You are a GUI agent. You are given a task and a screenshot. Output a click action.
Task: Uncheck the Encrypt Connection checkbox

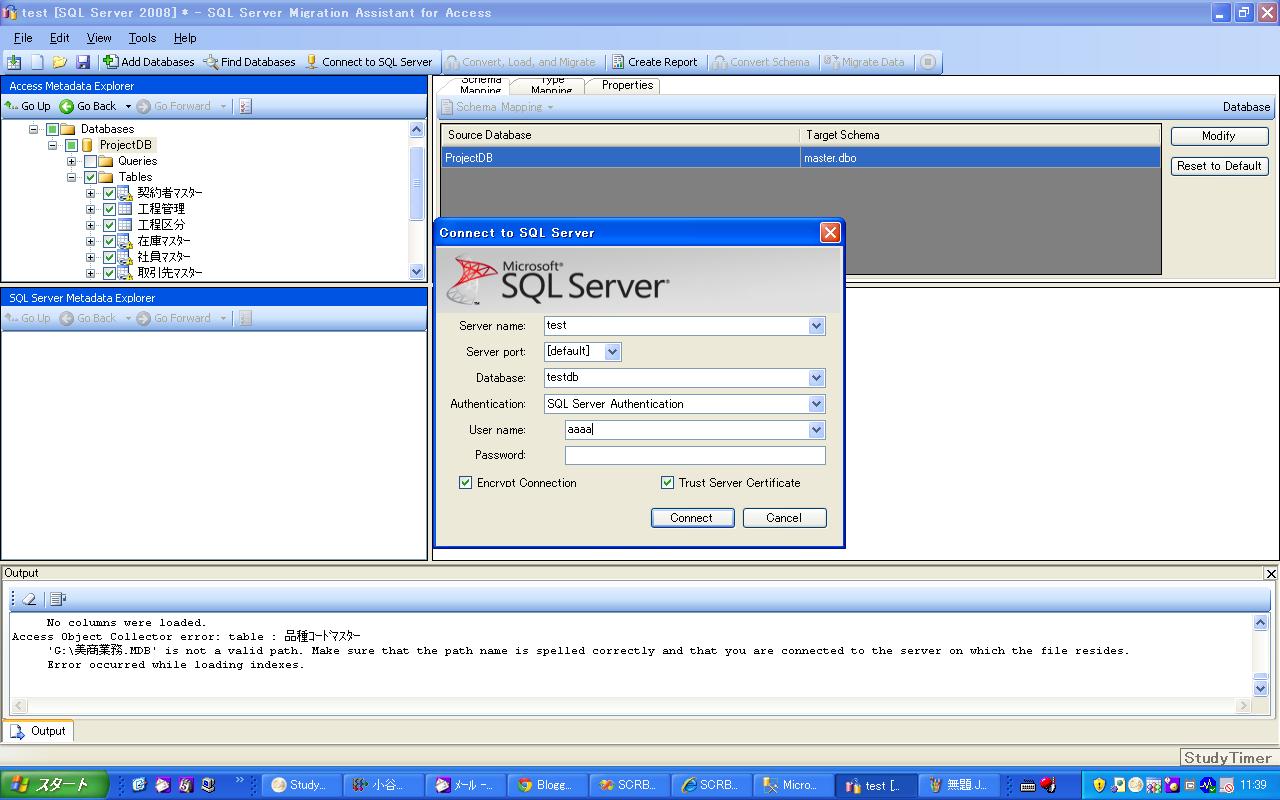tap(465, 483)
